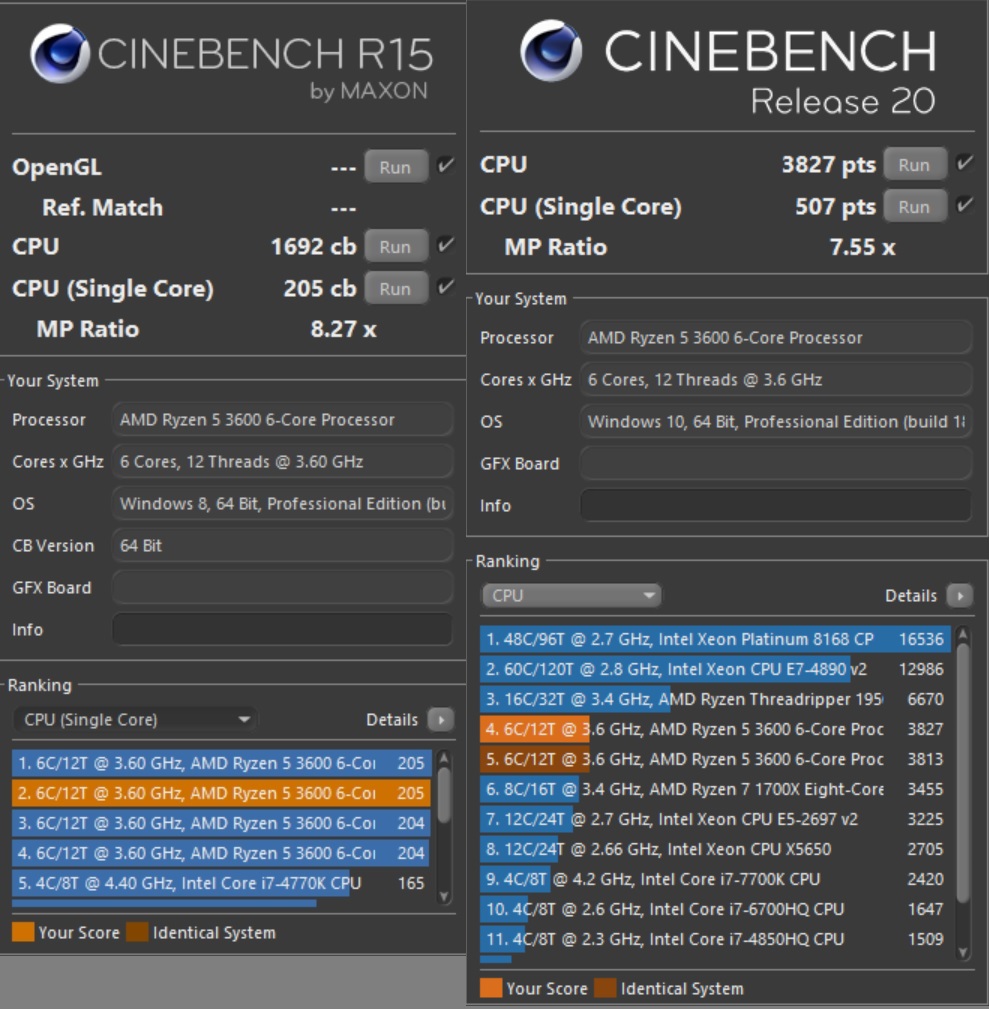Select R15 ranking row 3 scoring 204
This screenshot has width=989, height=1009.
(x=221, y=823)
